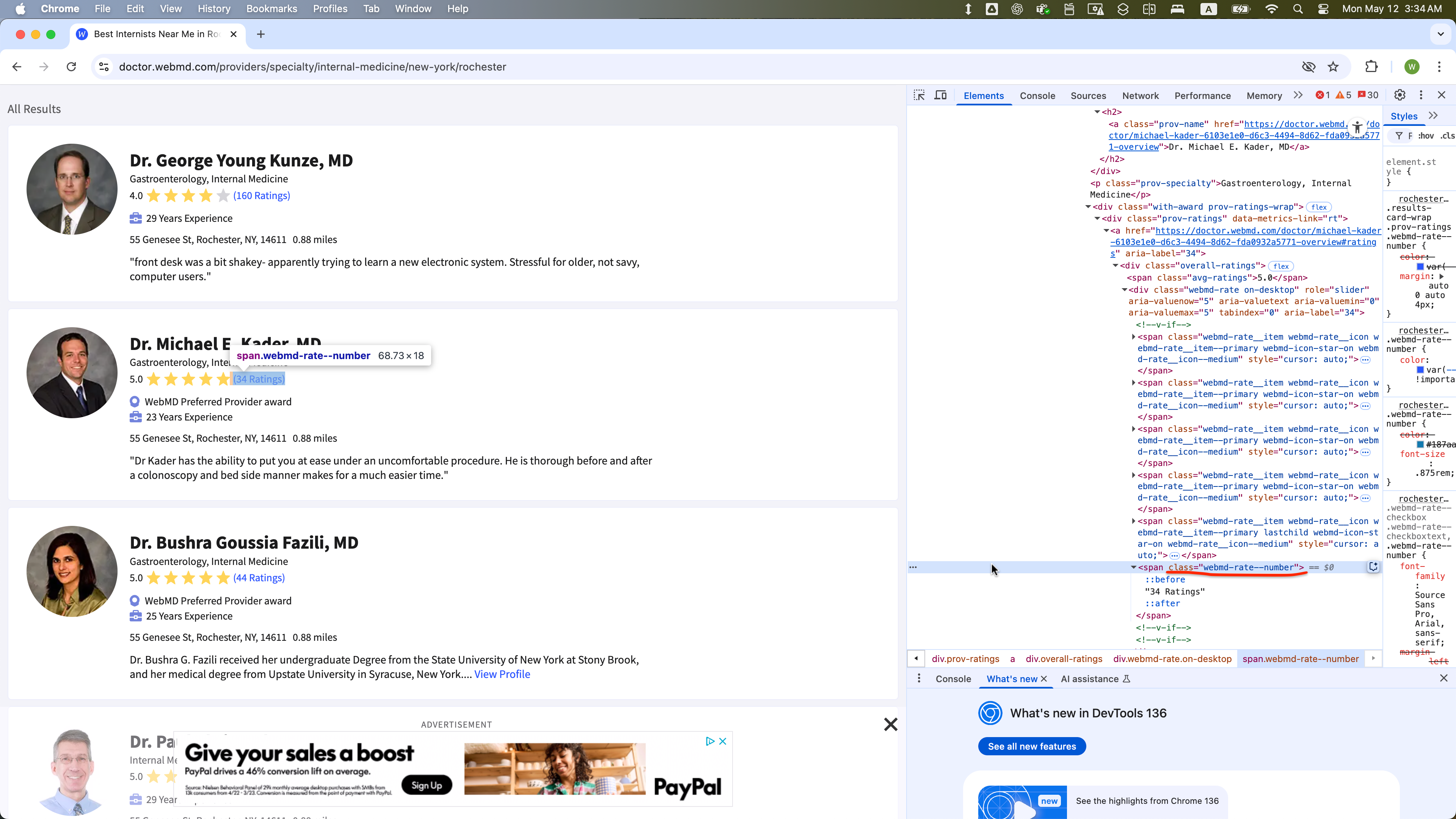This screenshot has height=819, width=1456.
Task: Click the See all new features button
Action: [x=1031, y=746]
